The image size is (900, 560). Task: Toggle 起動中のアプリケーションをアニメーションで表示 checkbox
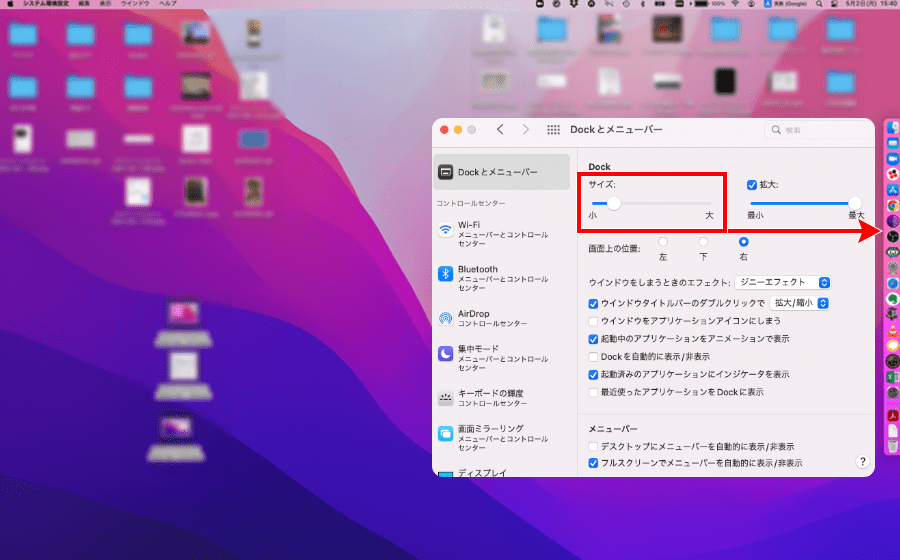click(x=593, y=339)
